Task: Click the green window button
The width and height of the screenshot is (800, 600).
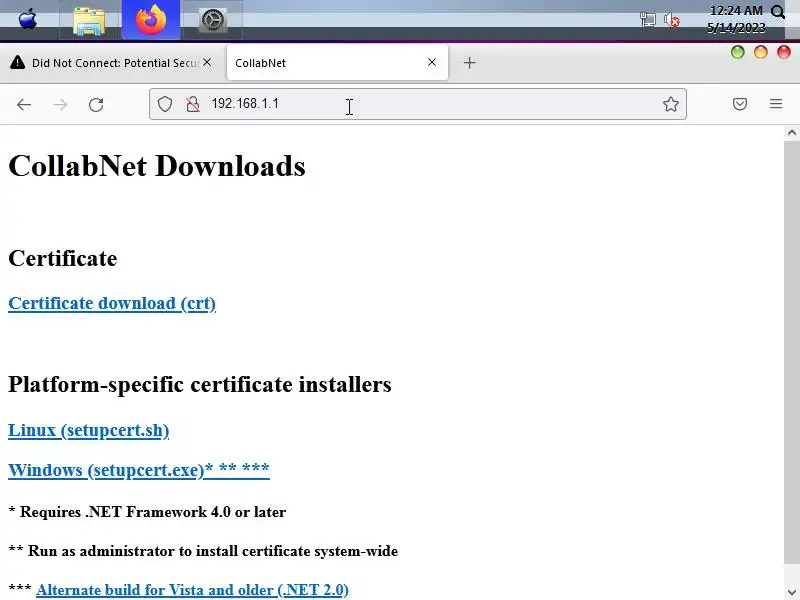Action: (737, 52)
